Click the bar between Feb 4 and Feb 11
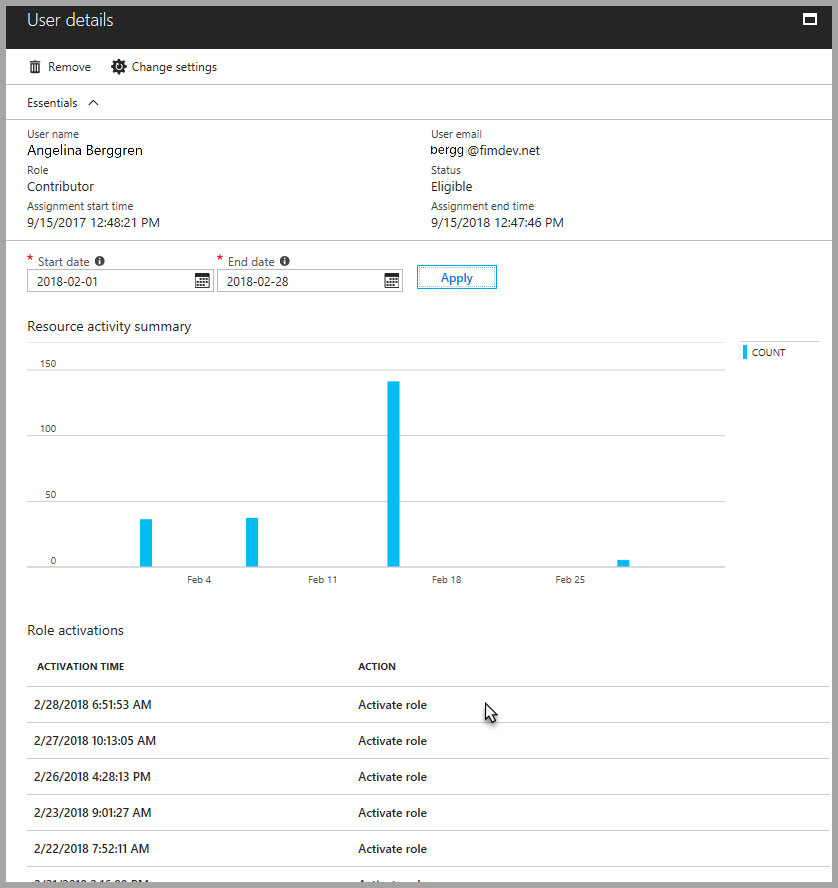The image size is (838, 888). point(252,542)
